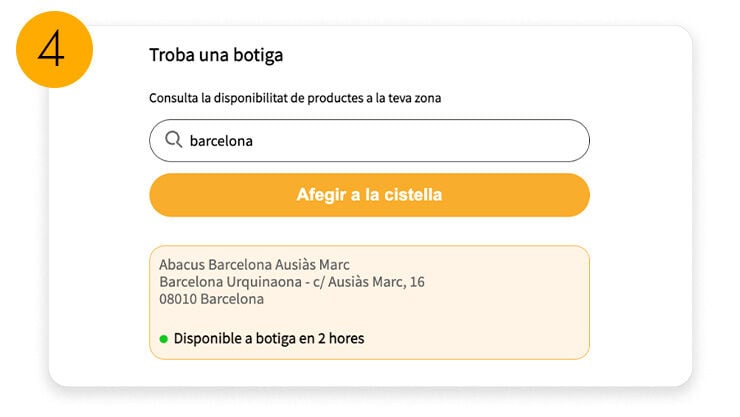Click the orange step 4 badge
740x417 pixels.
55,49
